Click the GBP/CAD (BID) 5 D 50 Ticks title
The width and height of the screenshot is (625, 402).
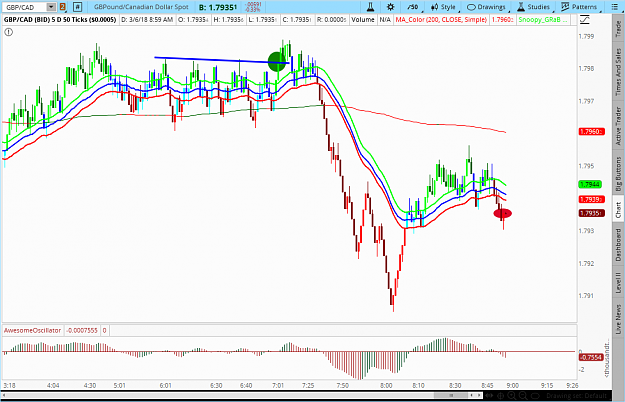point(60,20)
